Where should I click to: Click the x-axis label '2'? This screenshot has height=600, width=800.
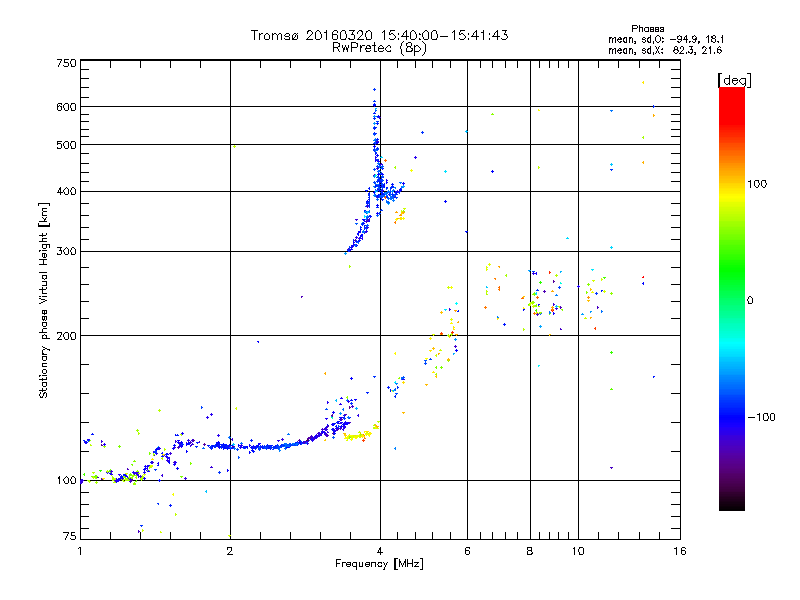[x=230, y=551]
